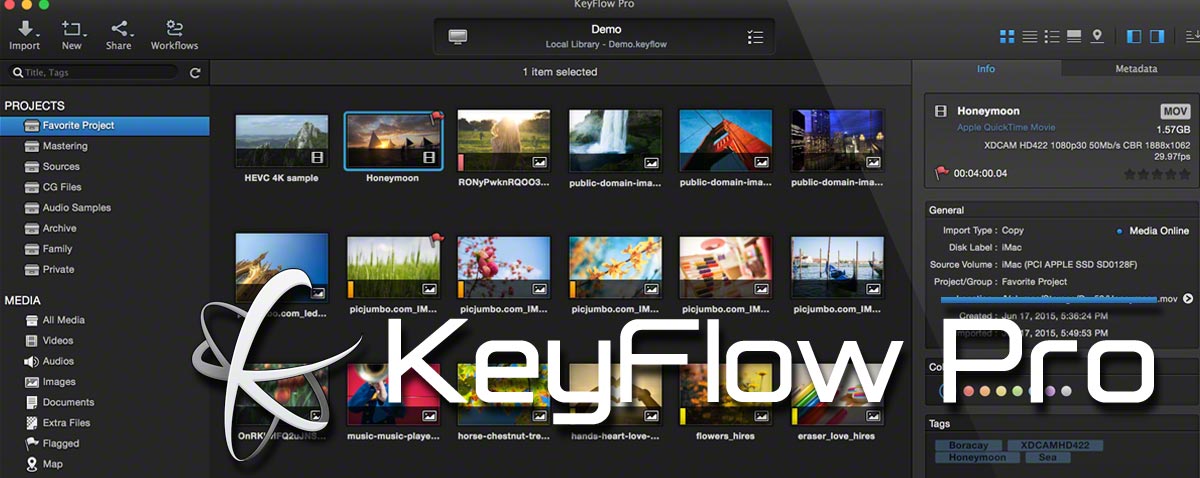Select the flowers_hires thumbnail
Viewport: 1200px width, 478px height.
[726, 393]
